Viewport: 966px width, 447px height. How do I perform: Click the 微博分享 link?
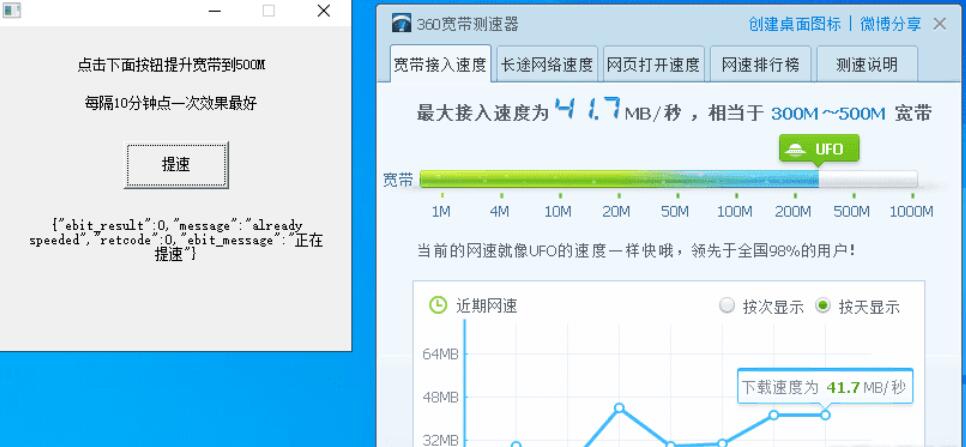(889, 24)
